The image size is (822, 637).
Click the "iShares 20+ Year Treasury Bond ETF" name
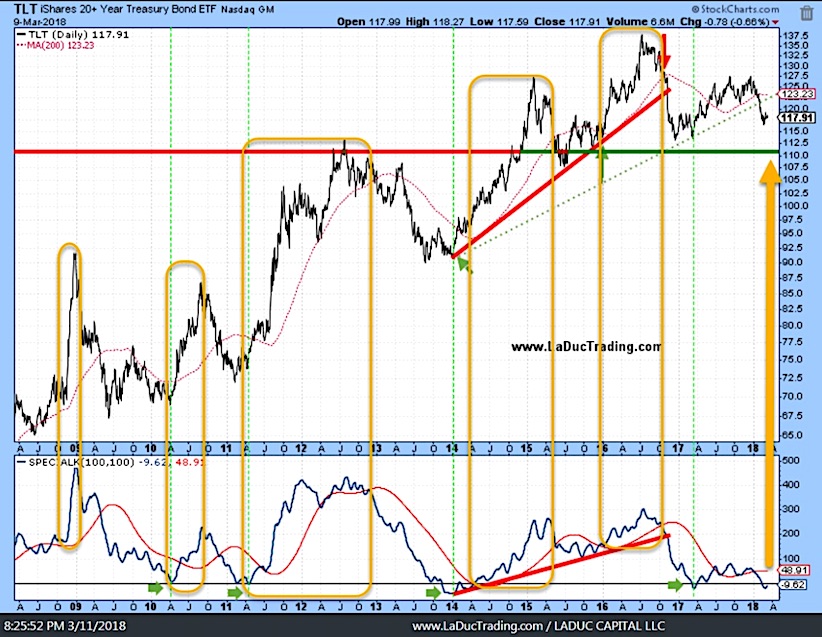point(128,9)
